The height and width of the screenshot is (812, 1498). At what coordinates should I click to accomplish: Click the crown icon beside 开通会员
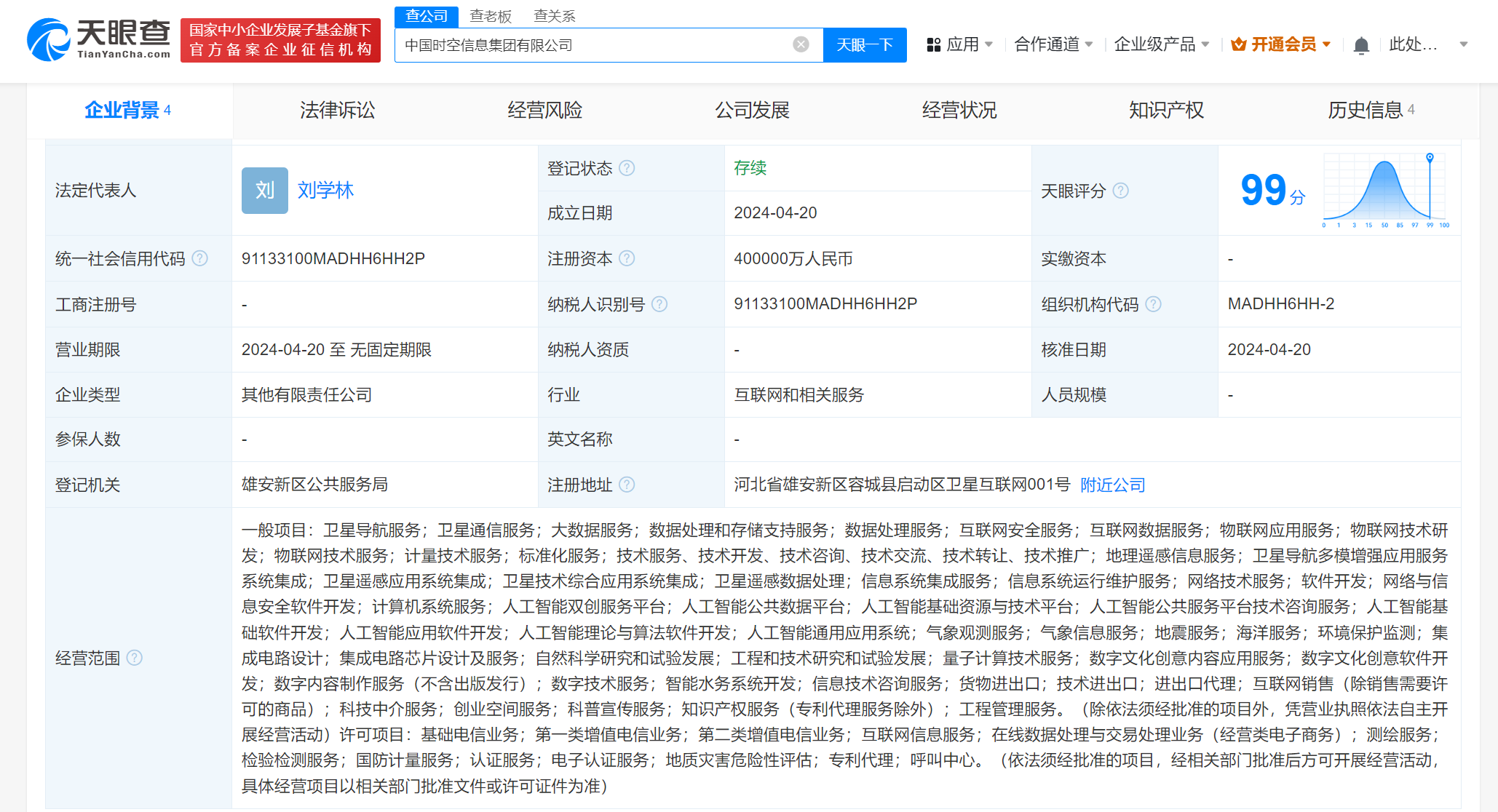click(x=1239, y=44)
